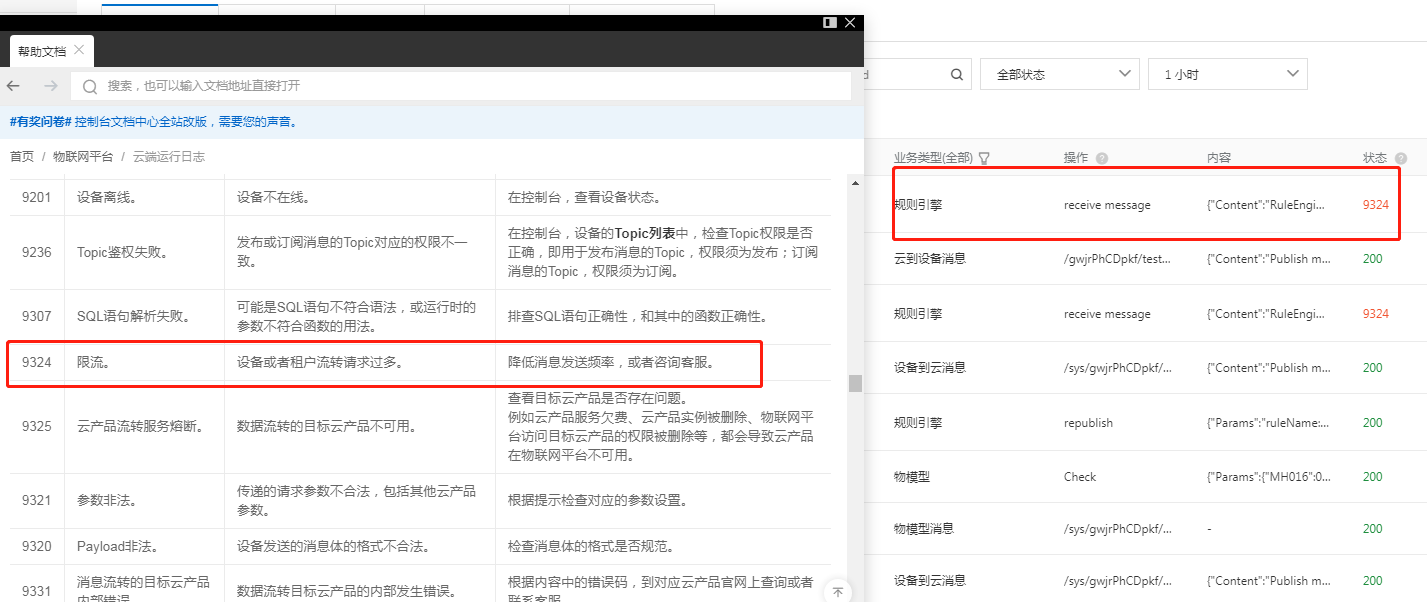Image resolution: width=1427 pixels, height=602 pixels.
Task: Open the #有奖问卷# survey announcement link
Action: [x=155, y=122]
